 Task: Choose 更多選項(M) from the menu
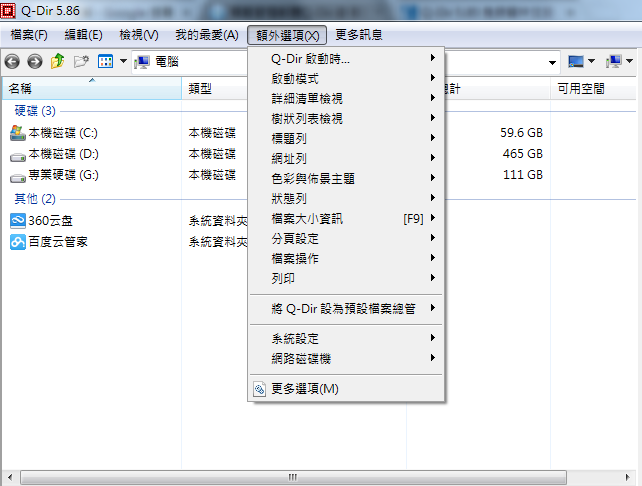346,389
